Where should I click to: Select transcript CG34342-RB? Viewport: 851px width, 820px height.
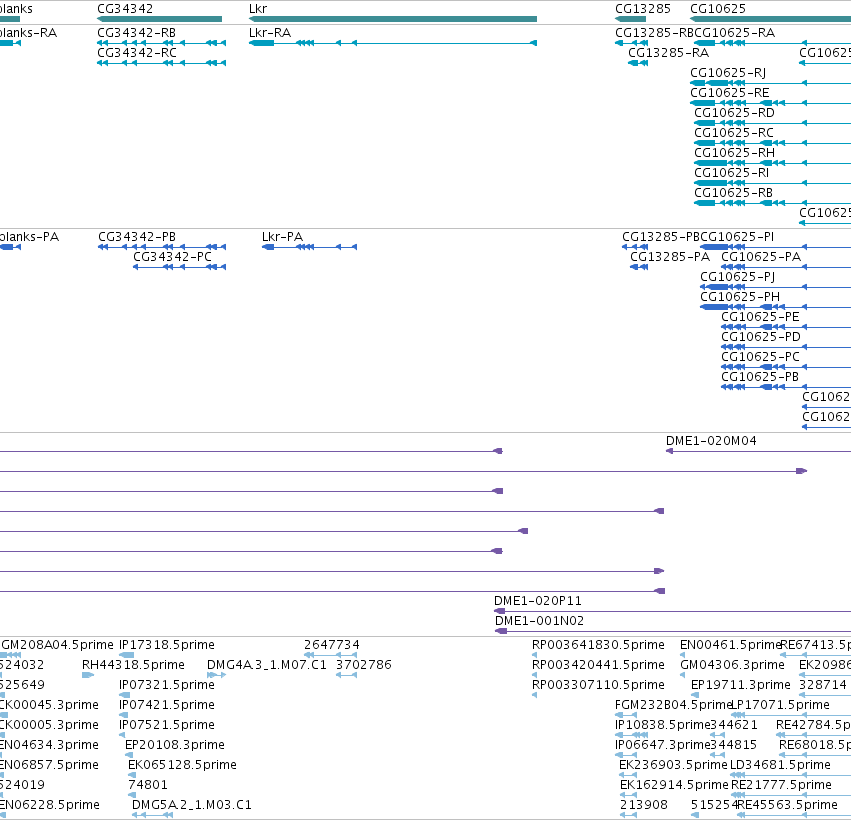136,33
